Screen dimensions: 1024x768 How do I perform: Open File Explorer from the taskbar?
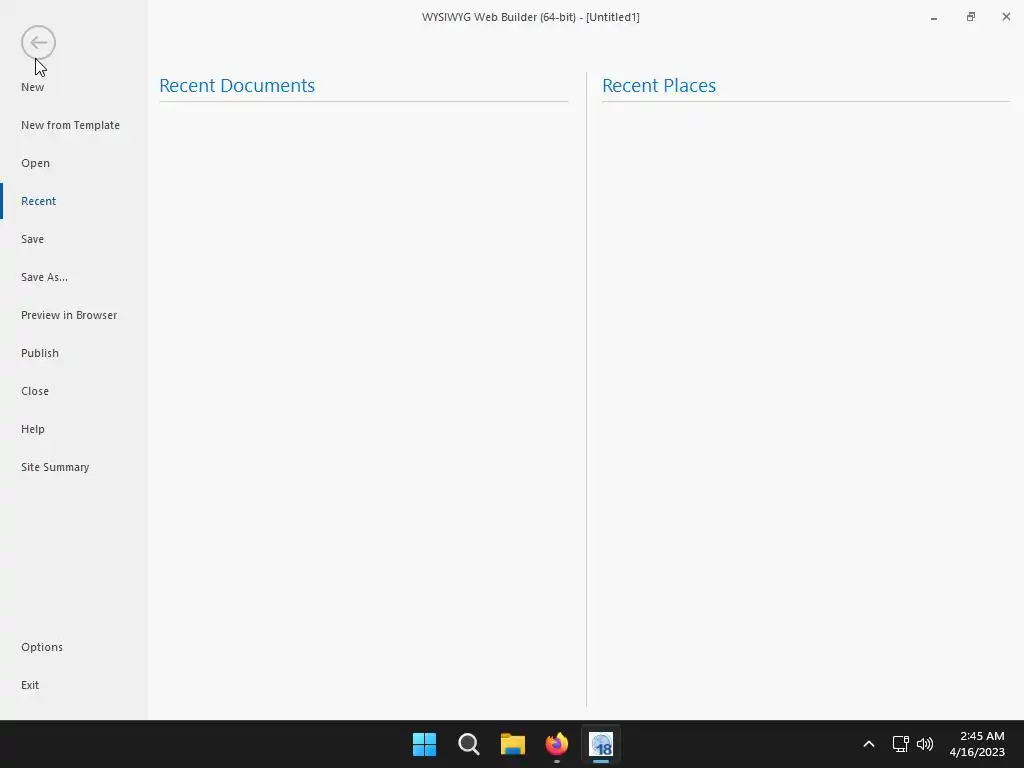pos(513,744)
